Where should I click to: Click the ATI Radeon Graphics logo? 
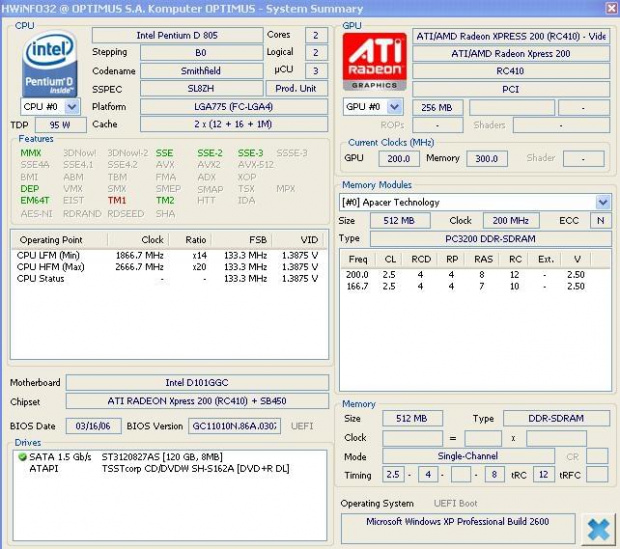click(374, 62)
